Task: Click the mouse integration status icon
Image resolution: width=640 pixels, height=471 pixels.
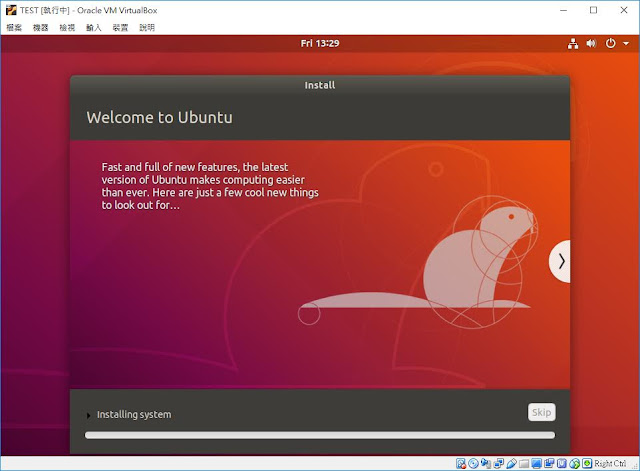Action: pos(574,463)
